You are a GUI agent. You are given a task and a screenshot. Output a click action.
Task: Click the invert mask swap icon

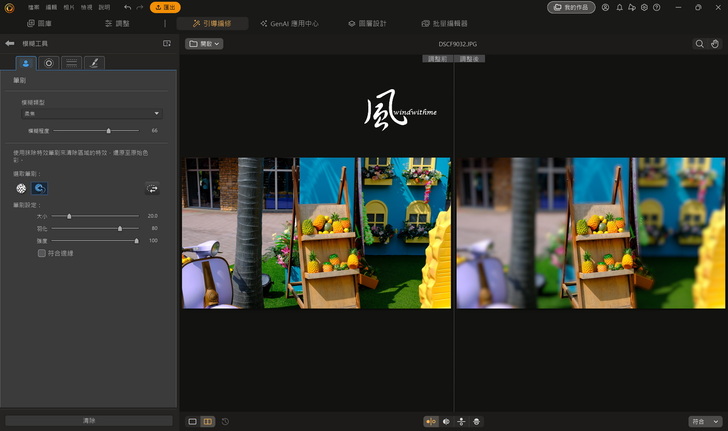click(x=152, y=187)
